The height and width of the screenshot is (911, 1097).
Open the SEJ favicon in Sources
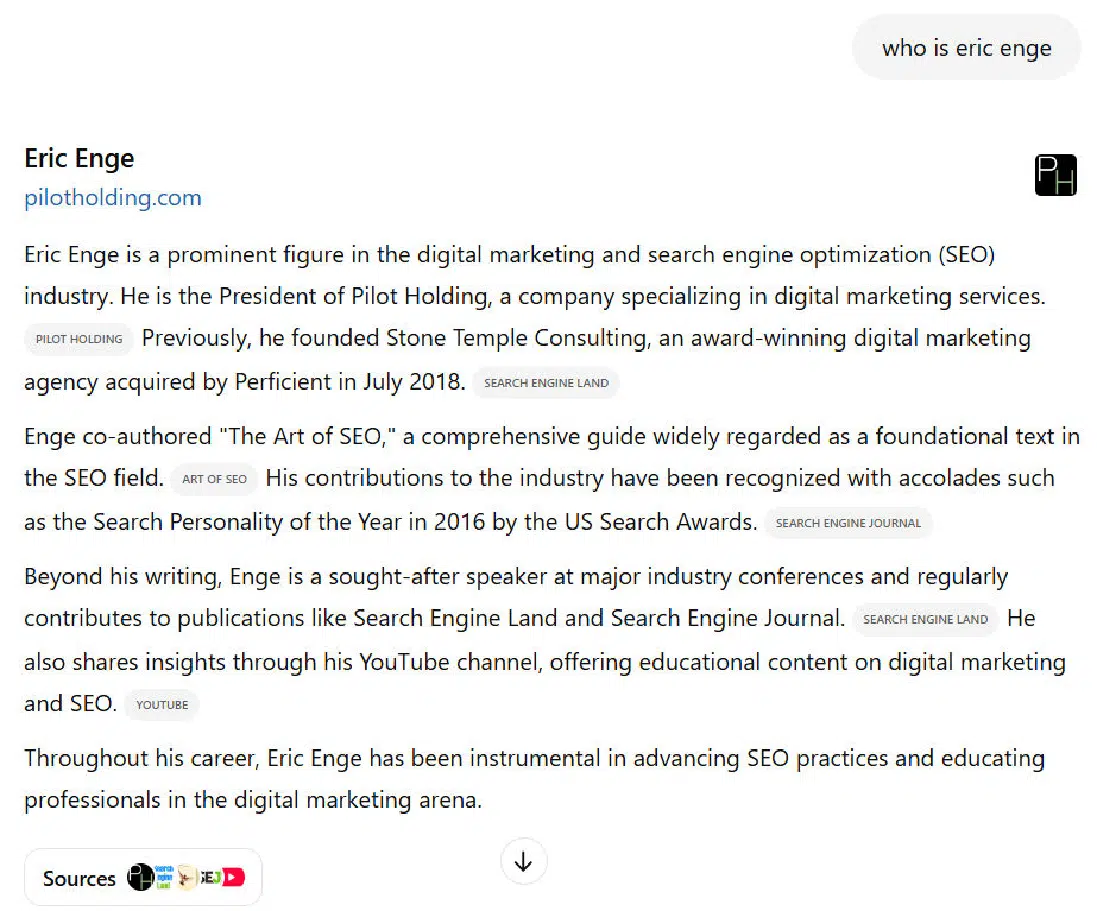(210, 877)
